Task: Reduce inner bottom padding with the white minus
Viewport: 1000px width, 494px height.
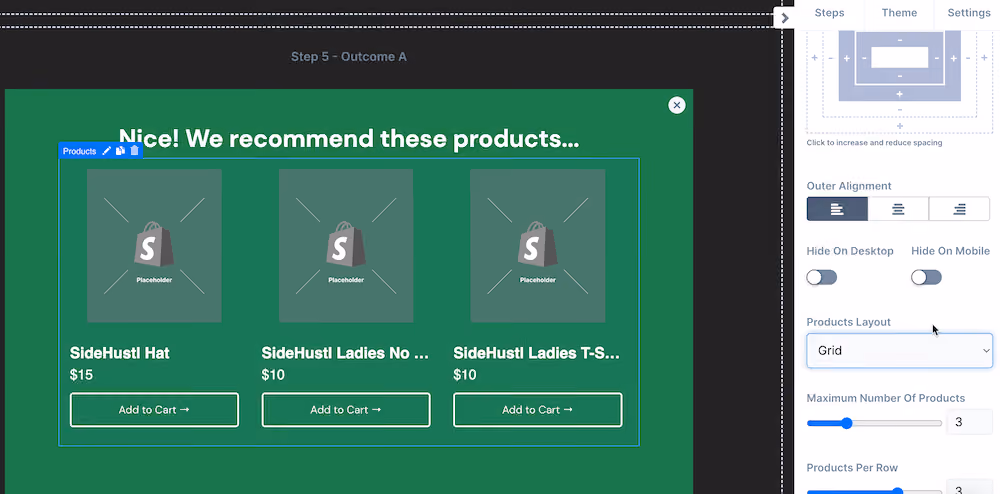Action: [900, 76]
